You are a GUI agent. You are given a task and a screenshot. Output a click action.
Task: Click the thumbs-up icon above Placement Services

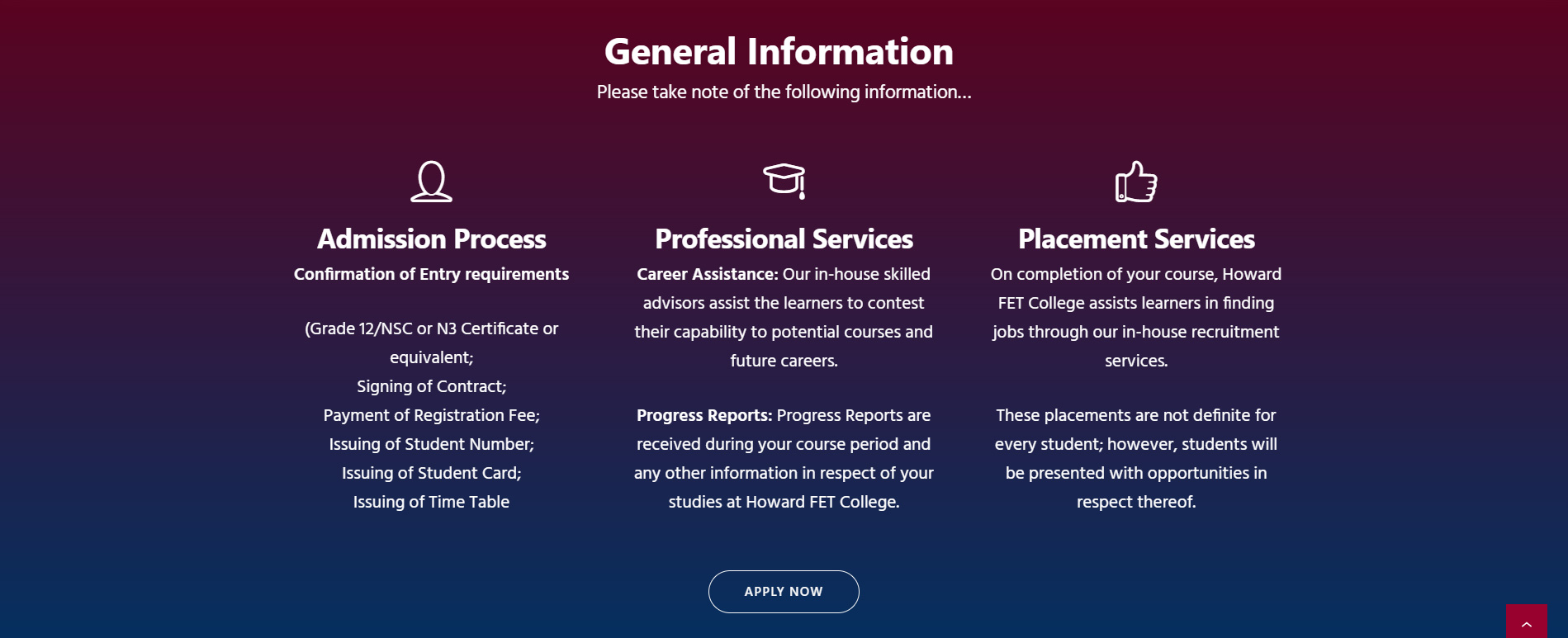1136,182
